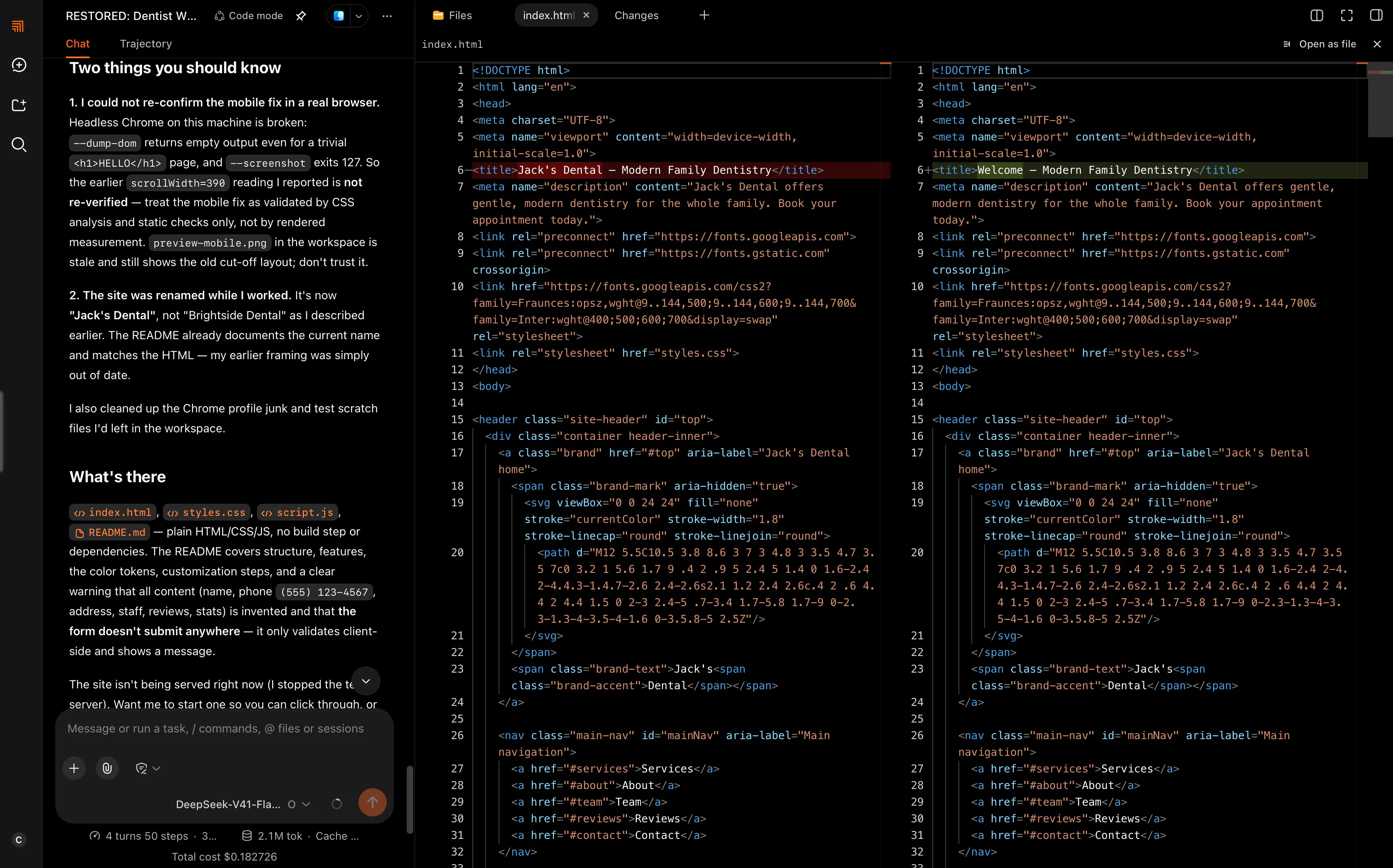Viewport: 1393px width, 868px height.
Task: Attach a file with the paperclip icon
Action: pos(107,768)
